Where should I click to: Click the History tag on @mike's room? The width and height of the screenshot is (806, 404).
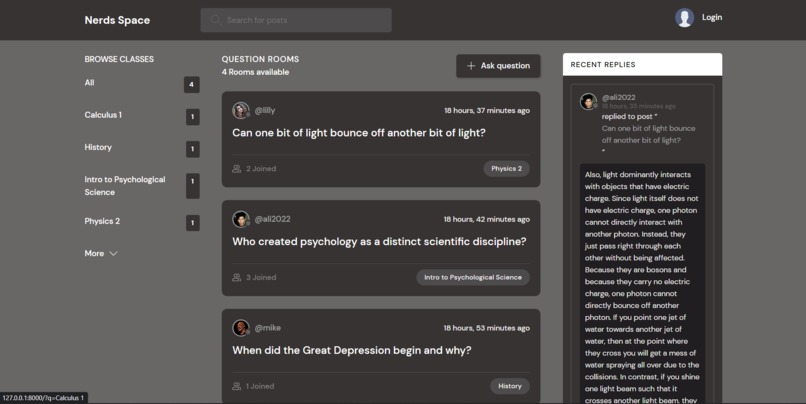point(510,386)
